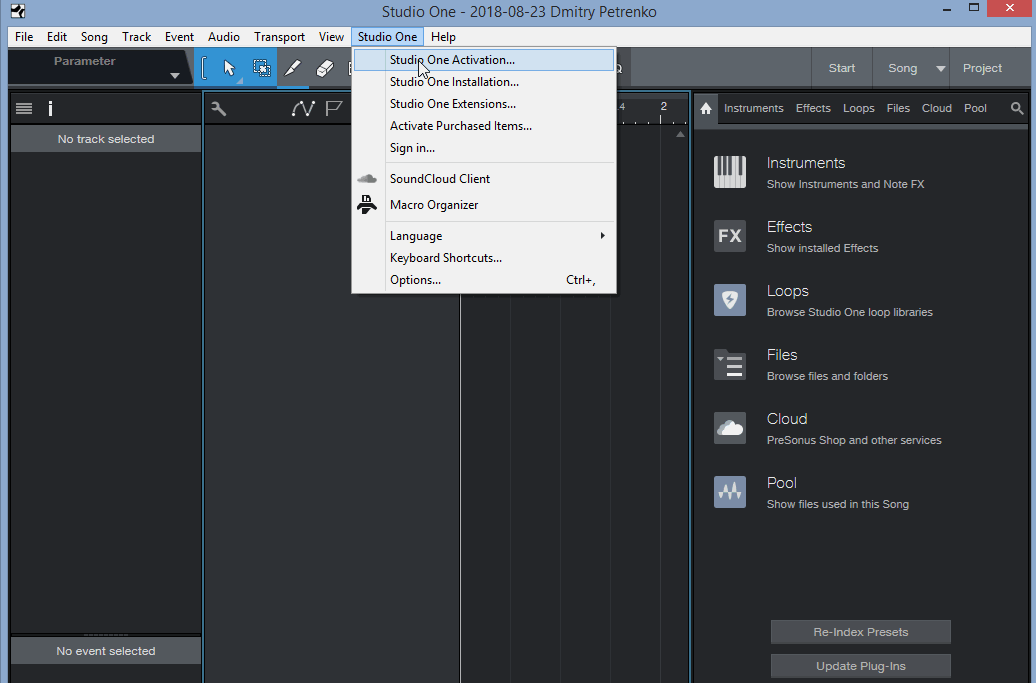
Task: Open the Cloud browser tab
Action: [x=936, y=108]
